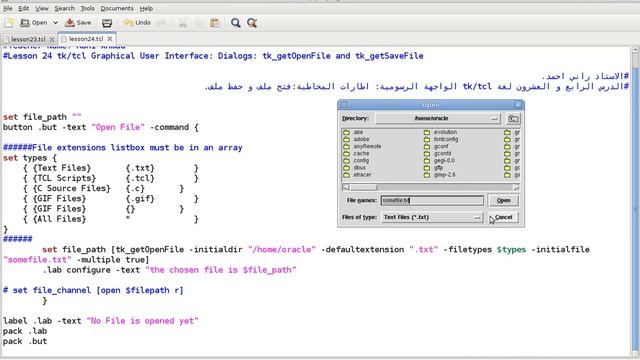The image size is (640, 360).
Task: Open Find with magnifier icon
Action: (236, 23)
